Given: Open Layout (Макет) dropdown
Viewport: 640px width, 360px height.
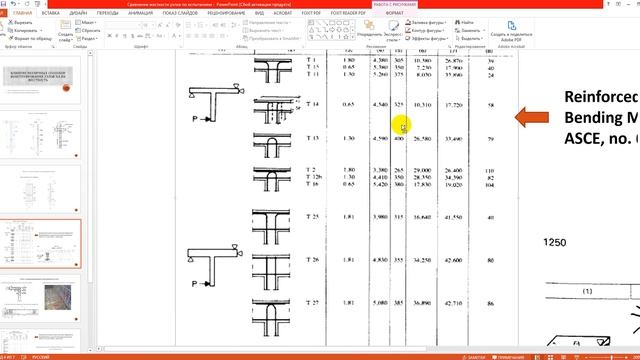Looking at the screenshot, I should (x=86, y=22).
